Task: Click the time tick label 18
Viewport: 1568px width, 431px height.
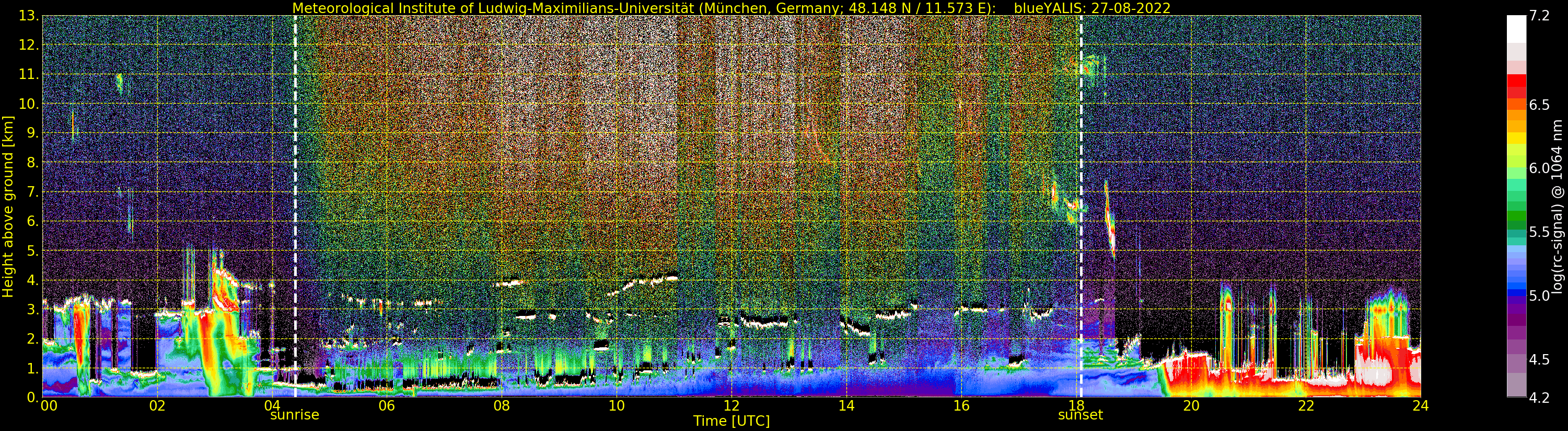Action: point(1076,405)
